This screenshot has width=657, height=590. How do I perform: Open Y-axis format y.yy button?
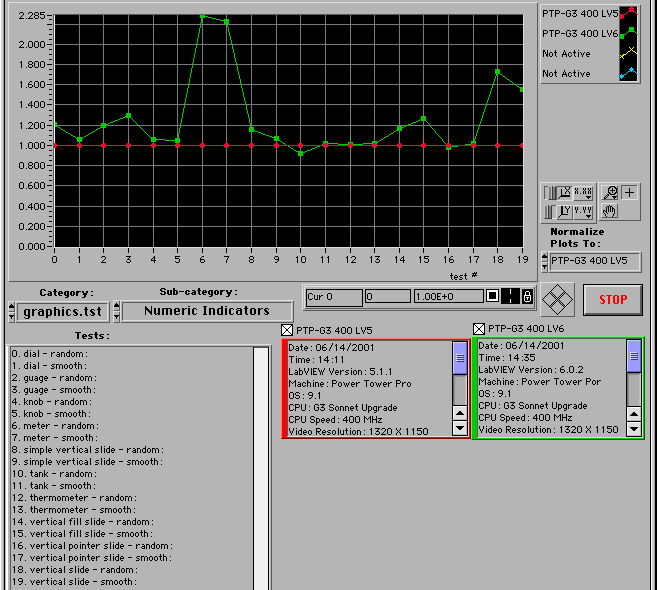583,211
